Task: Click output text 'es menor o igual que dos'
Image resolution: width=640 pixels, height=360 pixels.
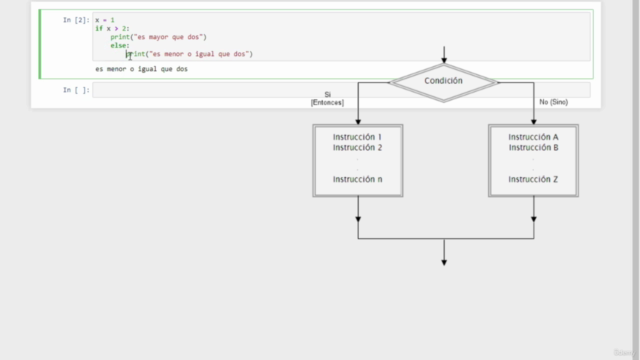Action: (x=142, y=69)
